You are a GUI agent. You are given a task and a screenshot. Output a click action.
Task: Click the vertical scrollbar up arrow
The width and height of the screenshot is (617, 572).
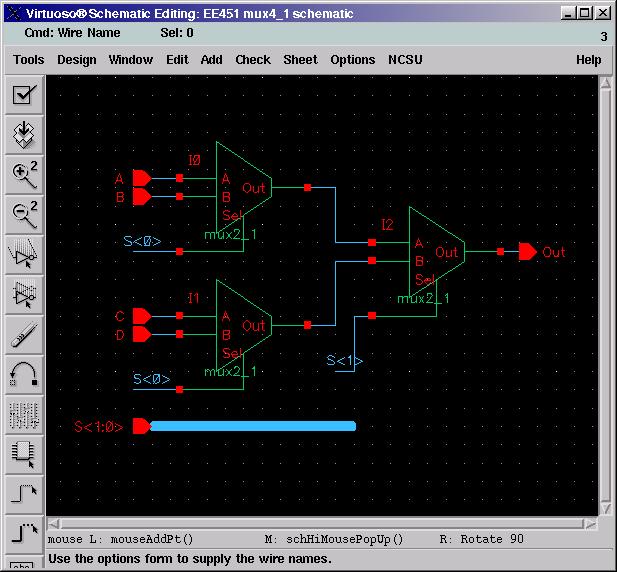coord(606,83)
